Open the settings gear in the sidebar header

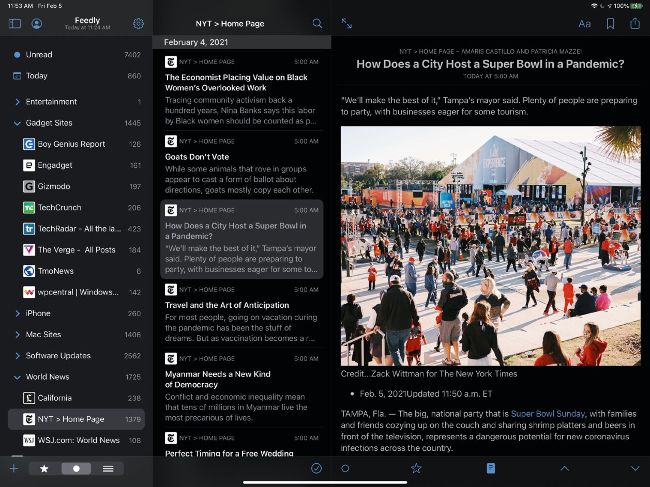[138, 23]
